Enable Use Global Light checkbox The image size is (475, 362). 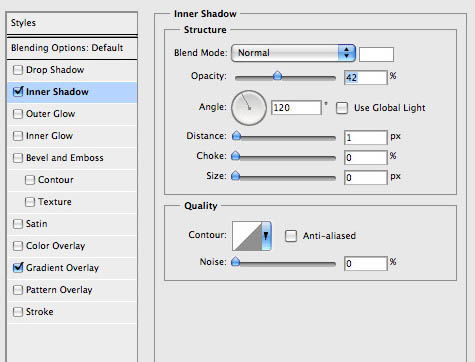pyautogui.click(x=342, y=108)
